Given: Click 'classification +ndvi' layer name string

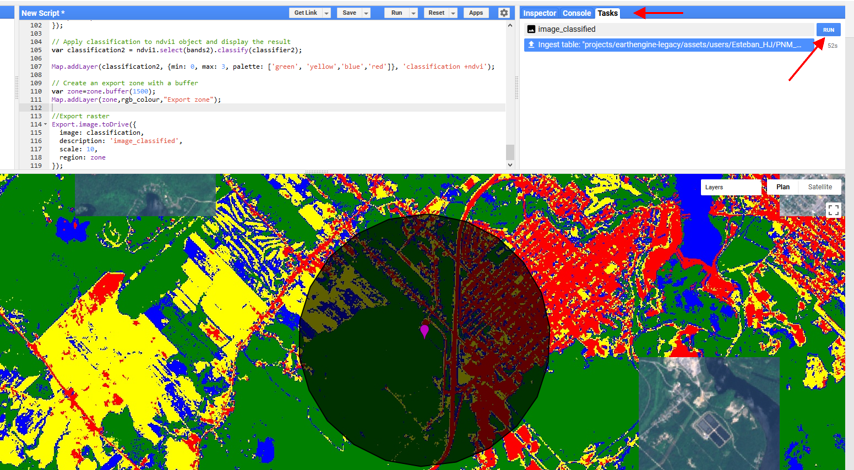Looking at the screenshot, I should pos(446,66).
